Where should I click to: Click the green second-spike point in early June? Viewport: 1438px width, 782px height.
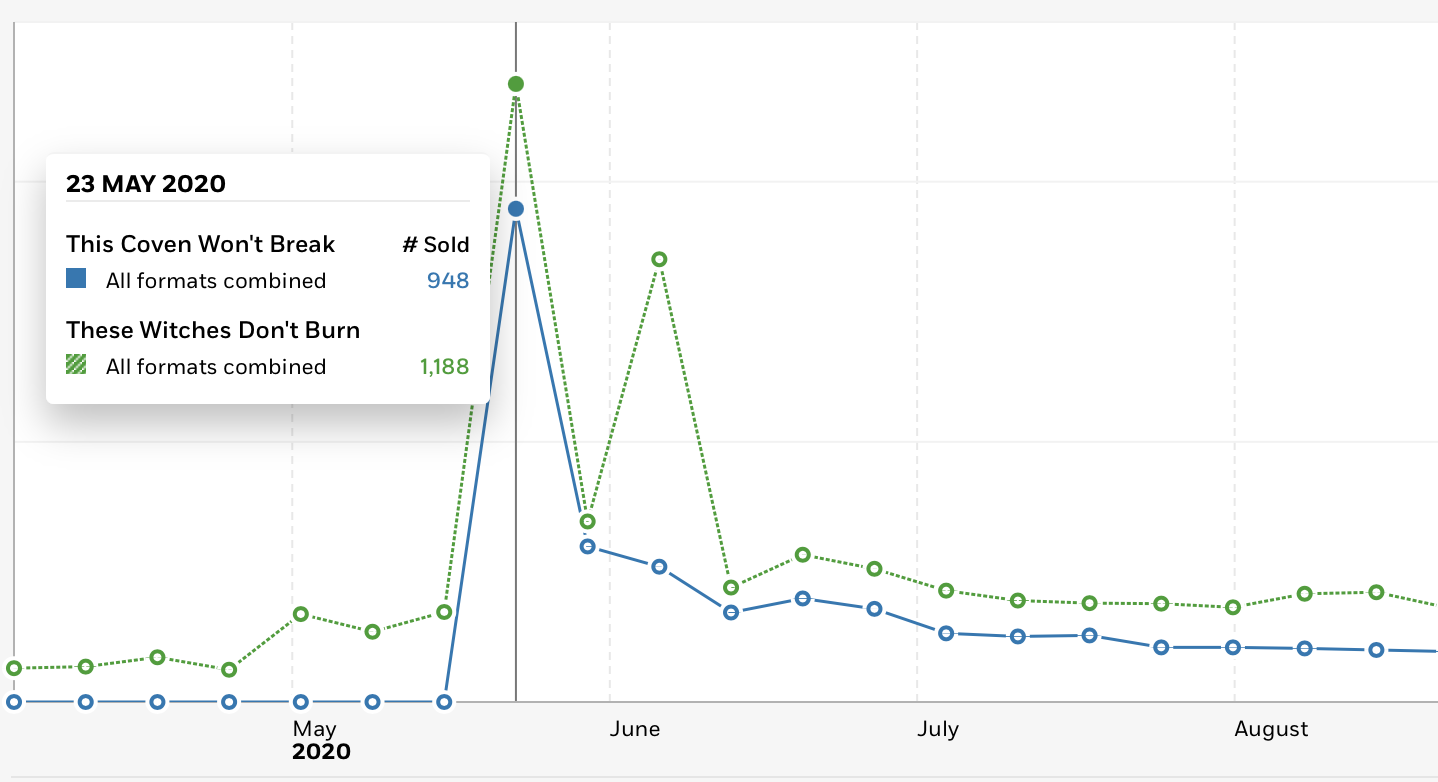click(x=659, y=259)
